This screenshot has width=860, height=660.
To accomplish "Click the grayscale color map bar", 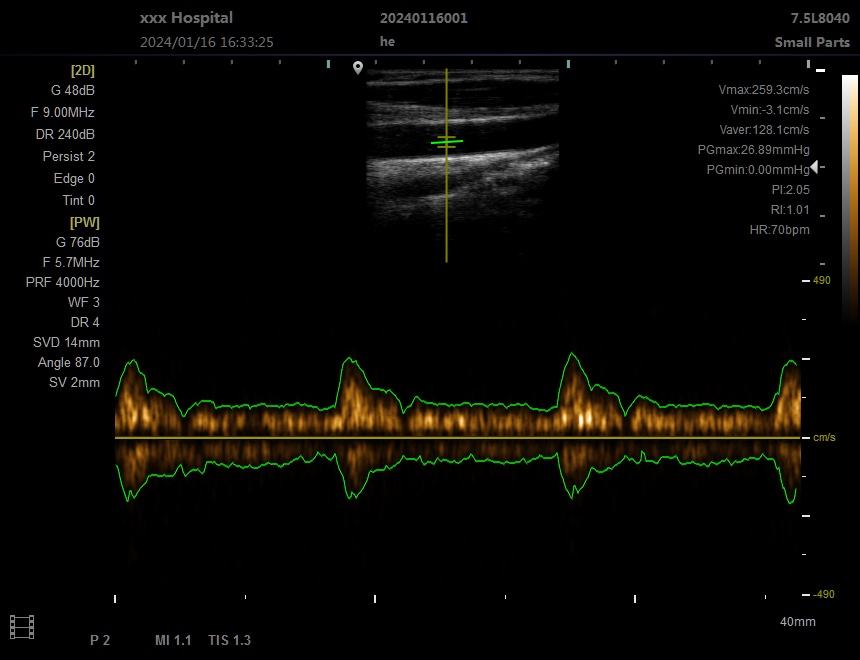I will [x=850, y=198].
